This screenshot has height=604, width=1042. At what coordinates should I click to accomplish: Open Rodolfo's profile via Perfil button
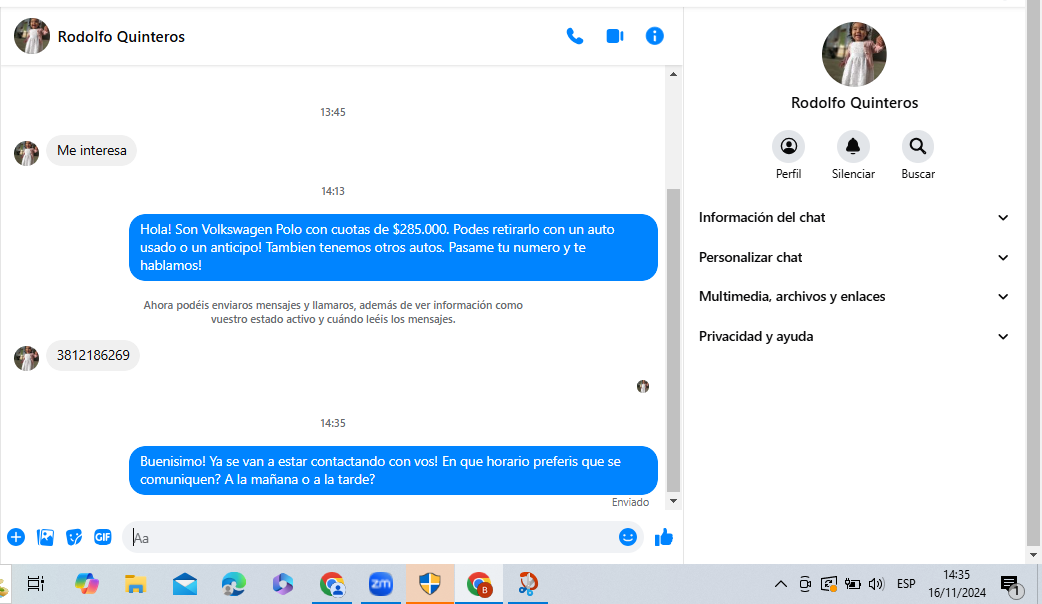(788, 147)
